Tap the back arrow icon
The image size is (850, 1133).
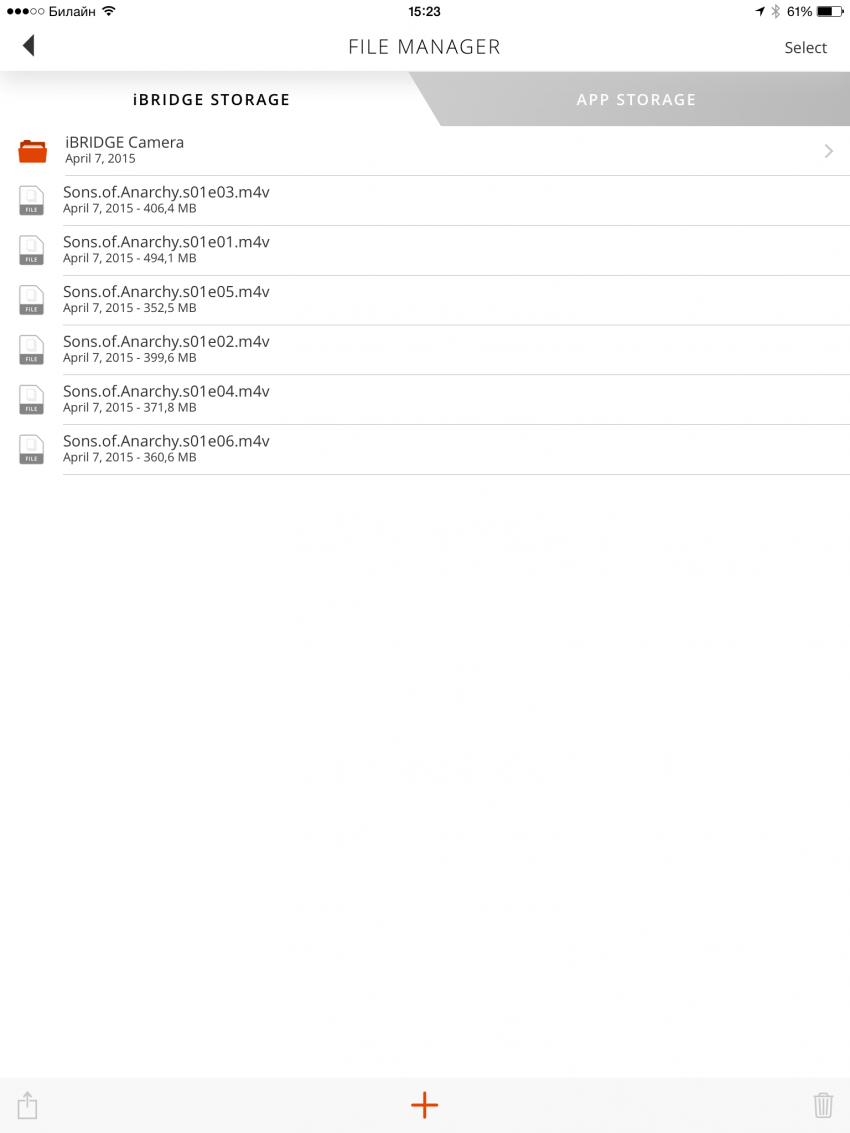[28, 46]
